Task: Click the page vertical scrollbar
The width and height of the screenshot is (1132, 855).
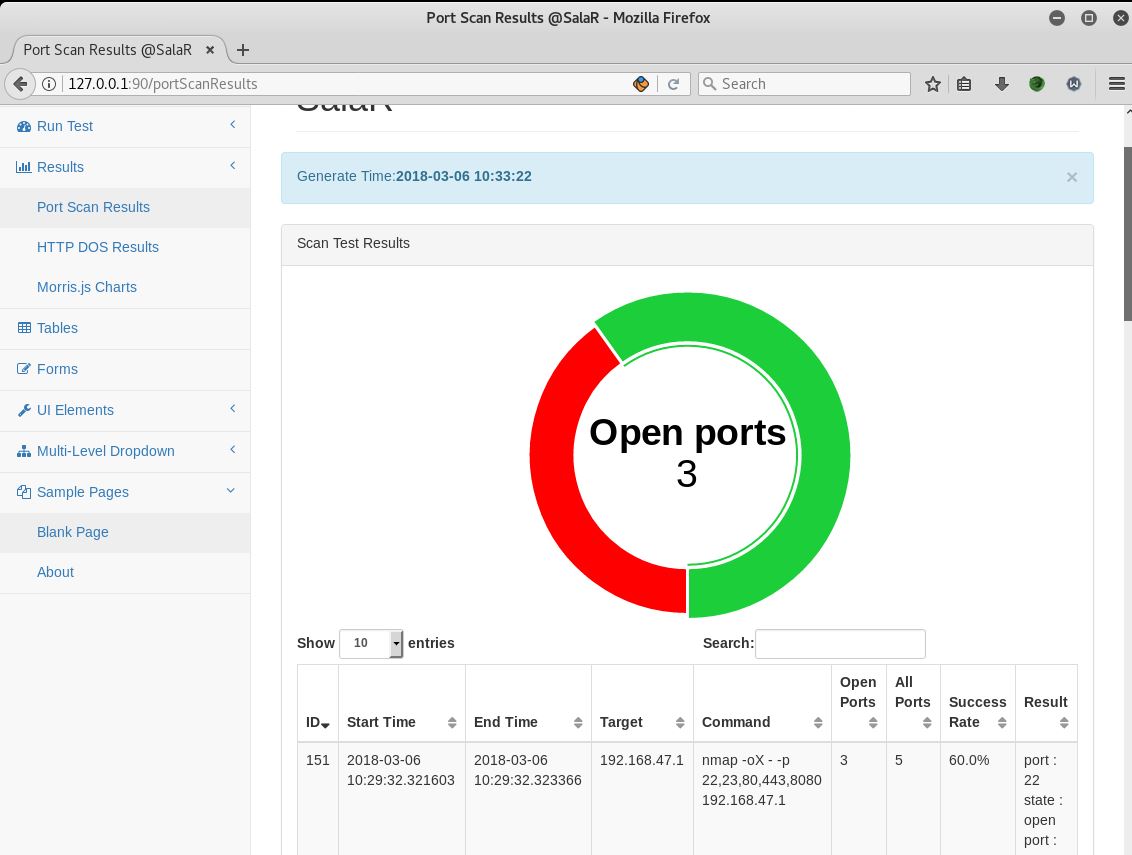Action: (x=1128, y=233)
